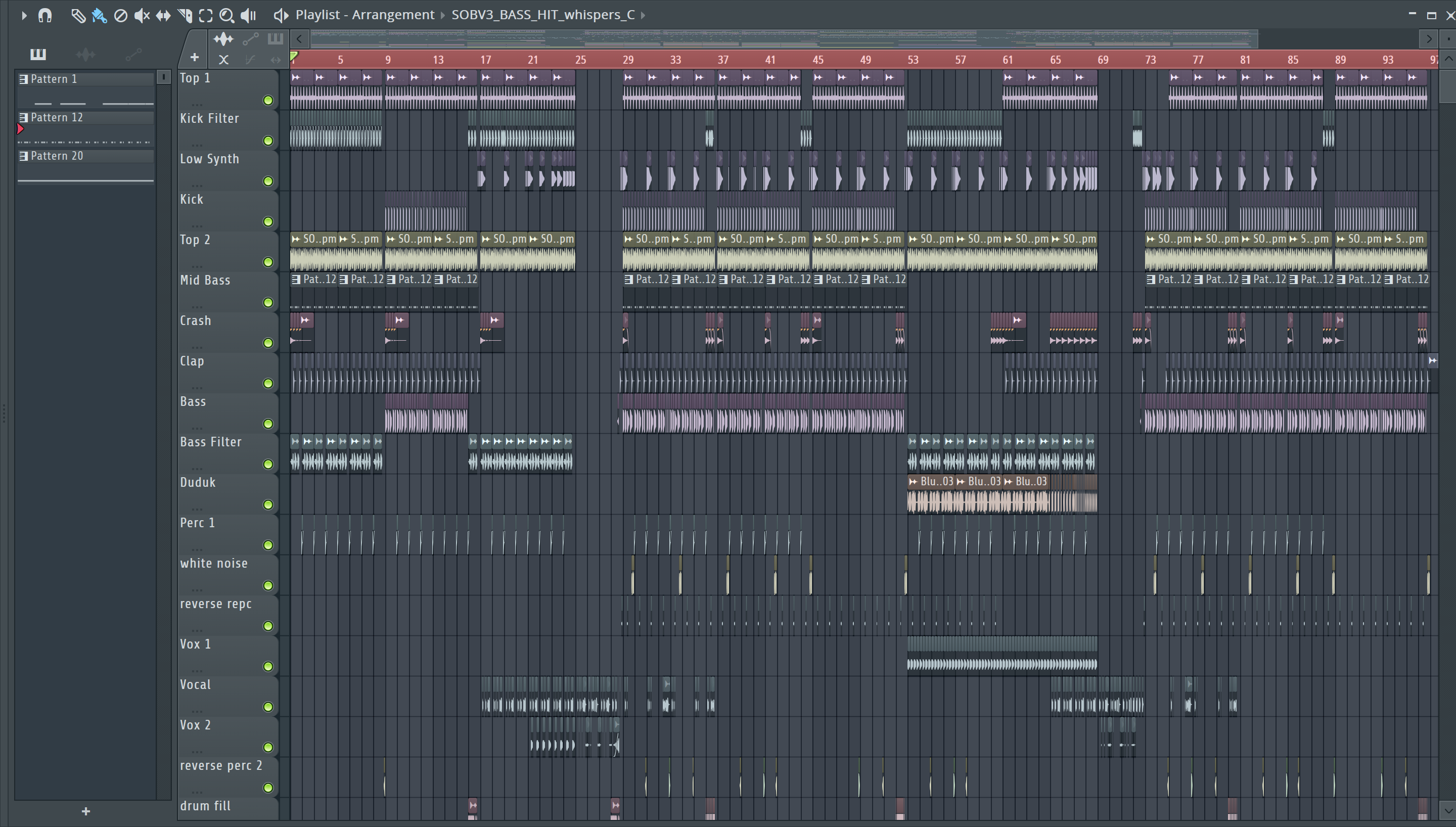Show pattern clips focus in playlist header
This screenshot has width=1456, height=827.
(276, 38)
